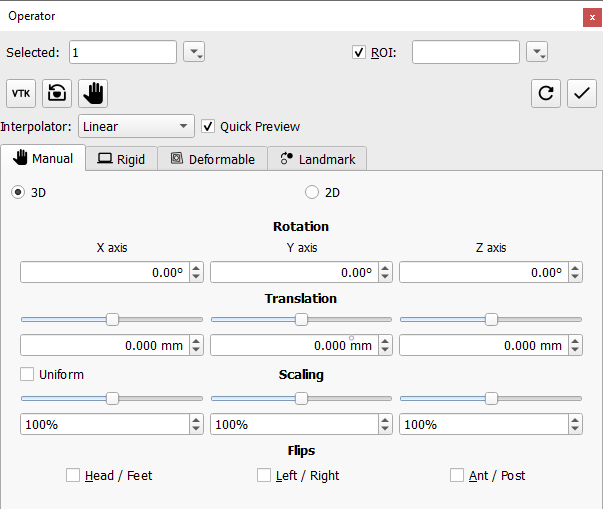Switch to the Landmark tab
603x509 pixels.
317,158
